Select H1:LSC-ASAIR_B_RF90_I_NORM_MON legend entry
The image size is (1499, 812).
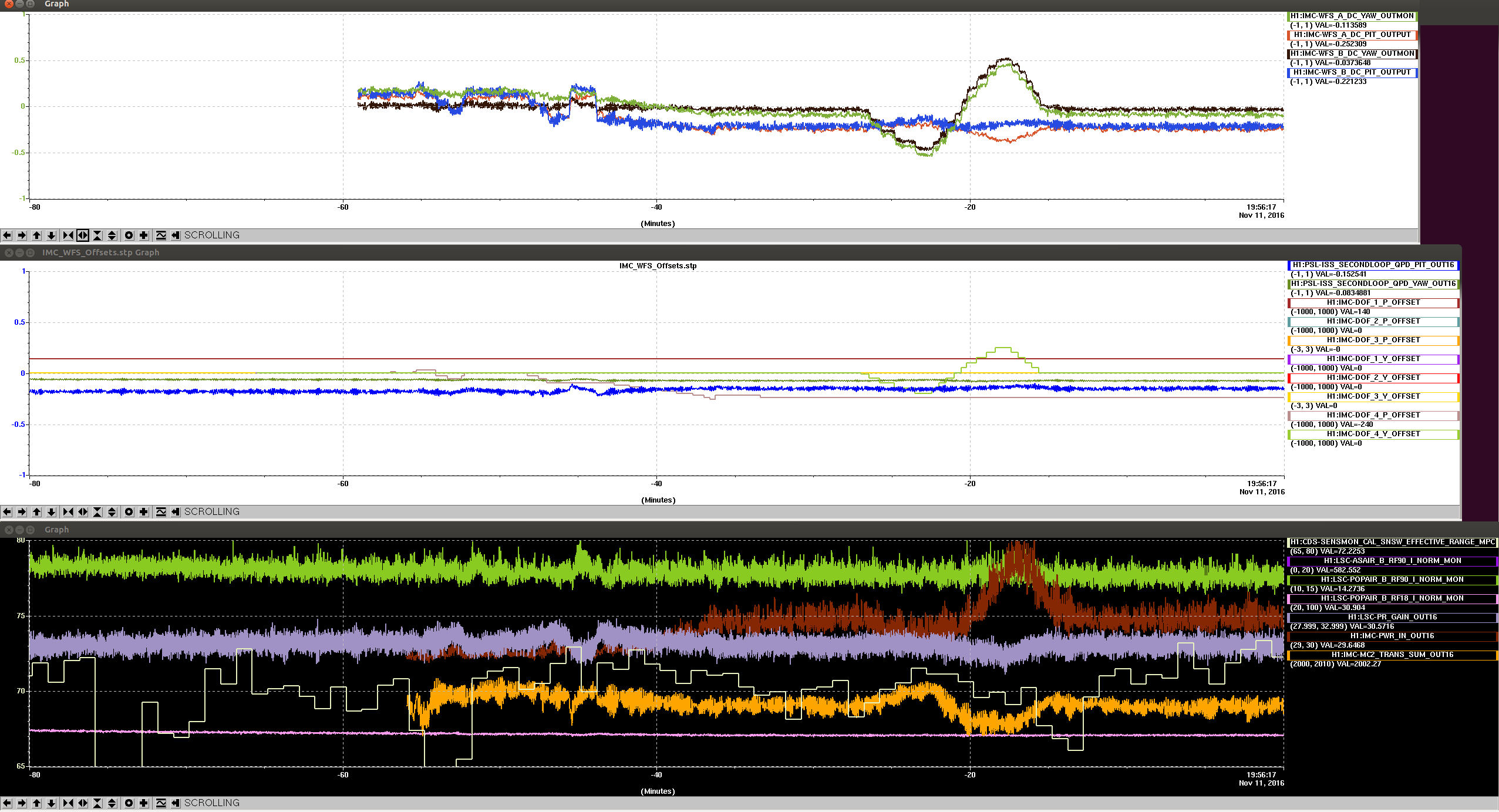1393,561
